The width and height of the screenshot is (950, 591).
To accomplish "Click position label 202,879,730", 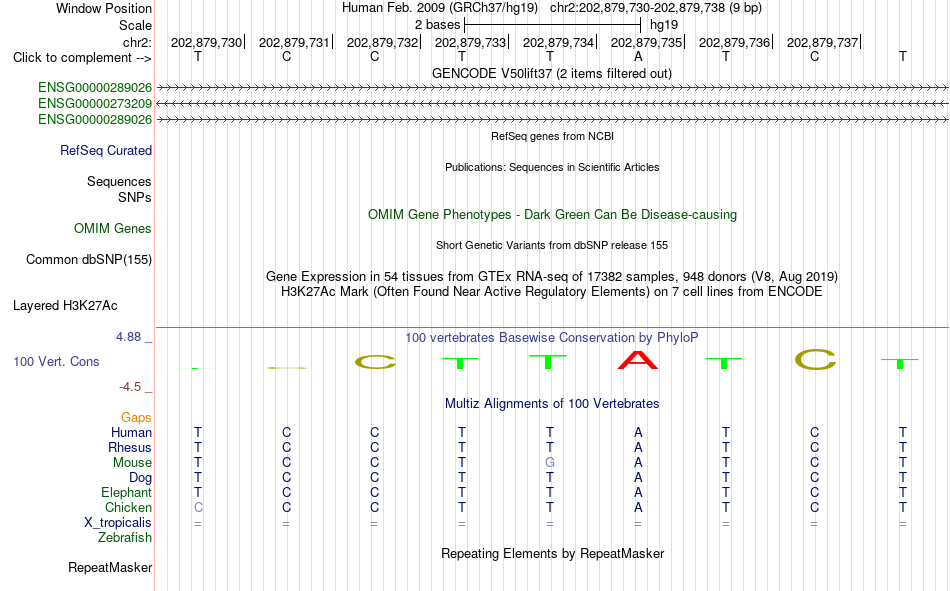I will tap(206, 42).
